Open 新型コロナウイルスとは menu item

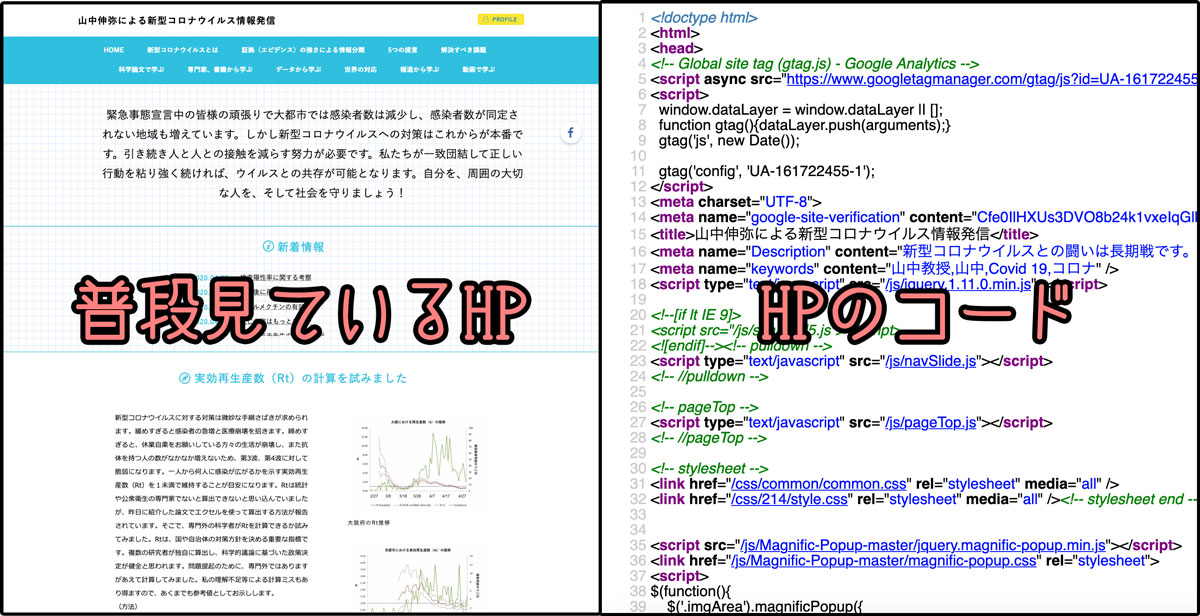[x=182, y=49]
